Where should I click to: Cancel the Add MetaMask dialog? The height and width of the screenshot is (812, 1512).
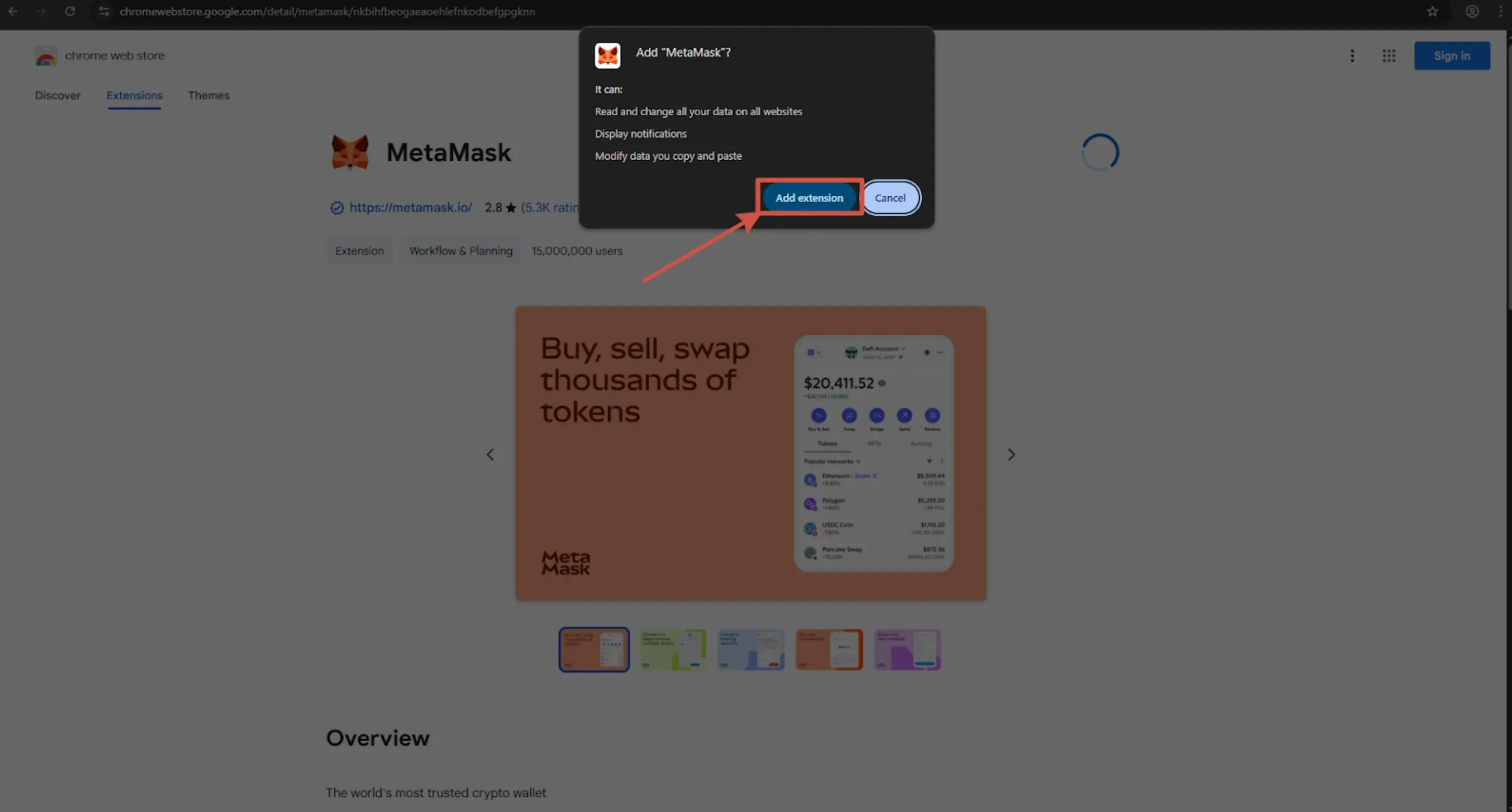point(890,198)
